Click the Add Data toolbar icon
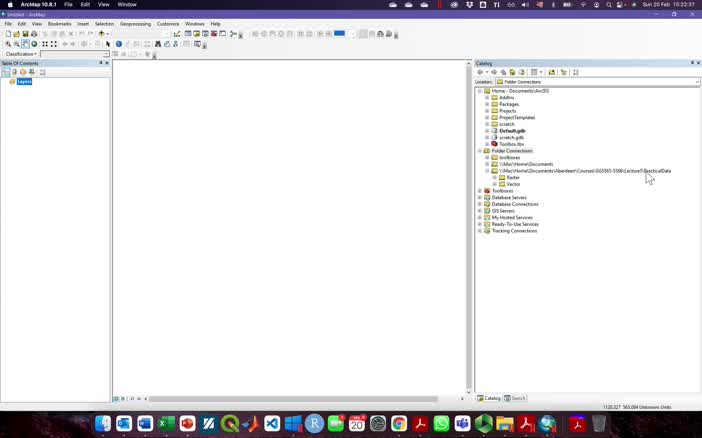Image resolution: width=702 pixels, height=438 pixels. [x=101, y=34]
